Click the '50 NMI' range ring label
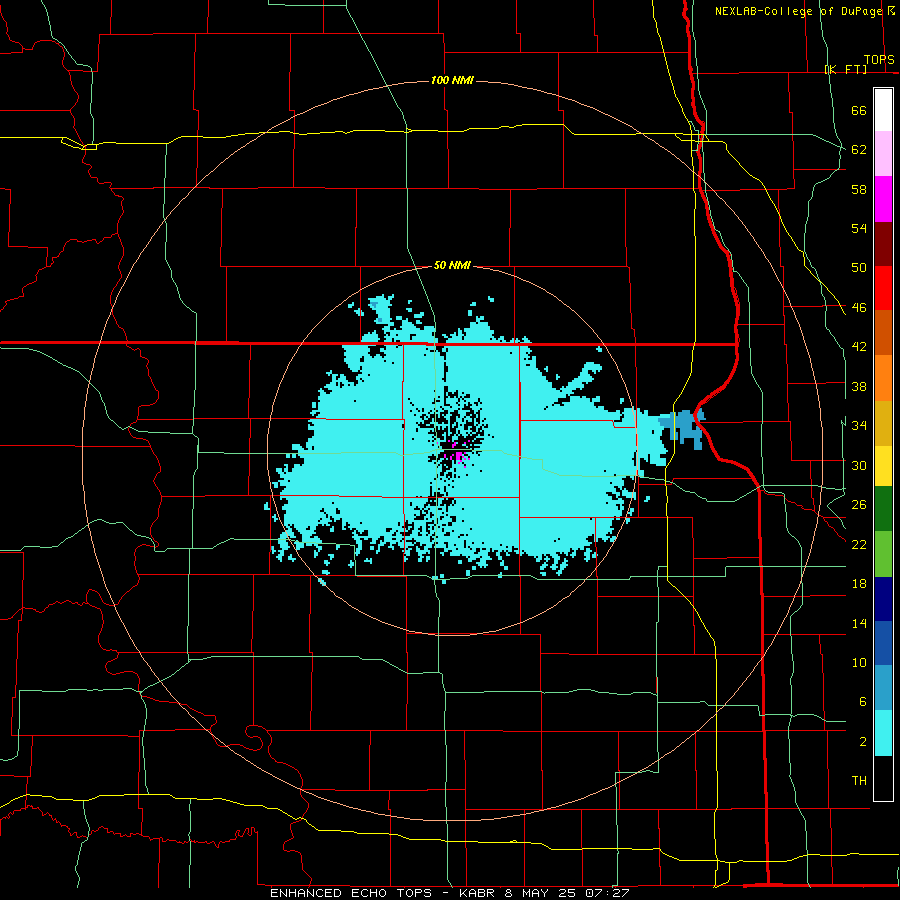Viewport: 900px width, 900px height. click(x=452, y=265)
